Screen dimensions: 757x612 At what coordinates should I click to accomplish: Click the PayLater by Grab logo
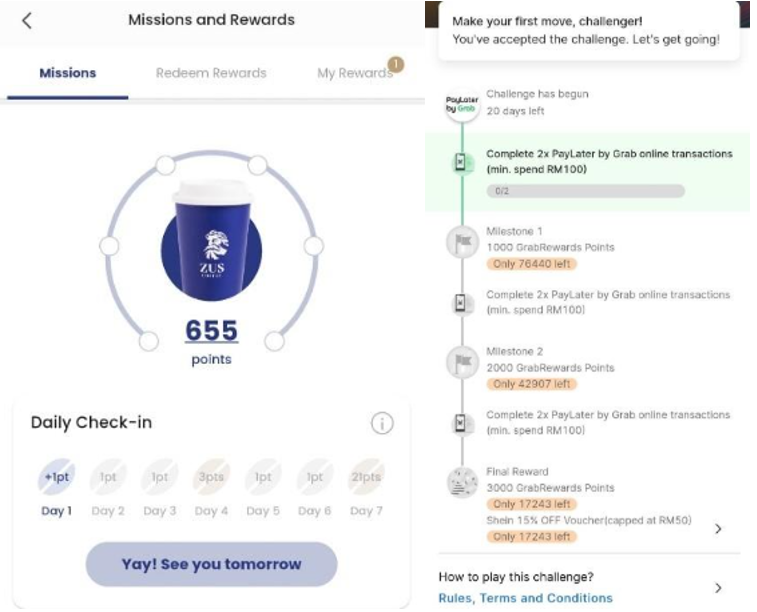(461, 106)
